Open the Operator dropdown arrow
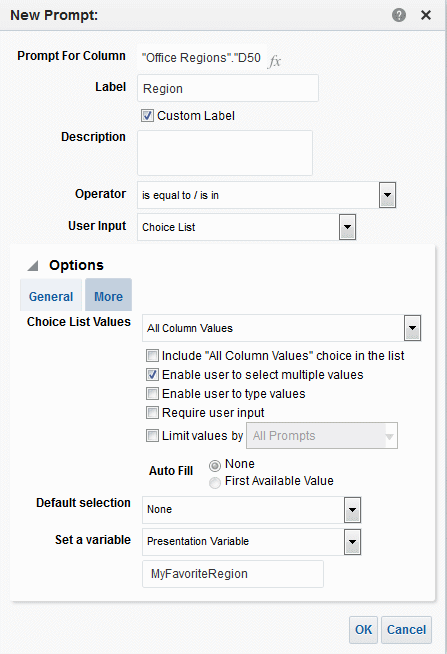447x654 pixels. [387, 195]
